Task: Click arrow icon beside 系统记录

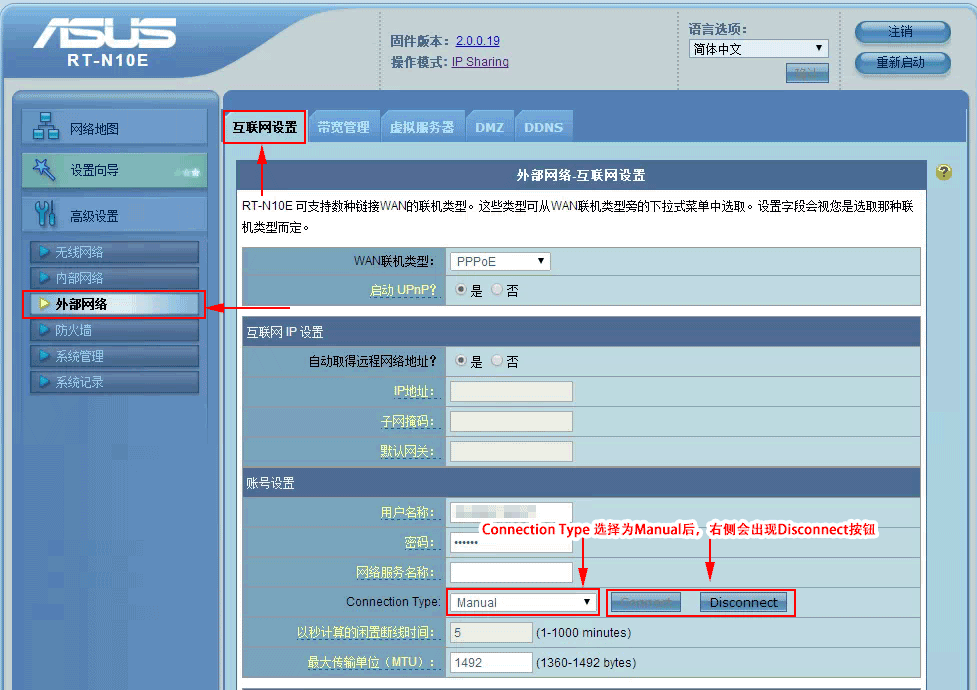Action: click(x=44, y=381)
